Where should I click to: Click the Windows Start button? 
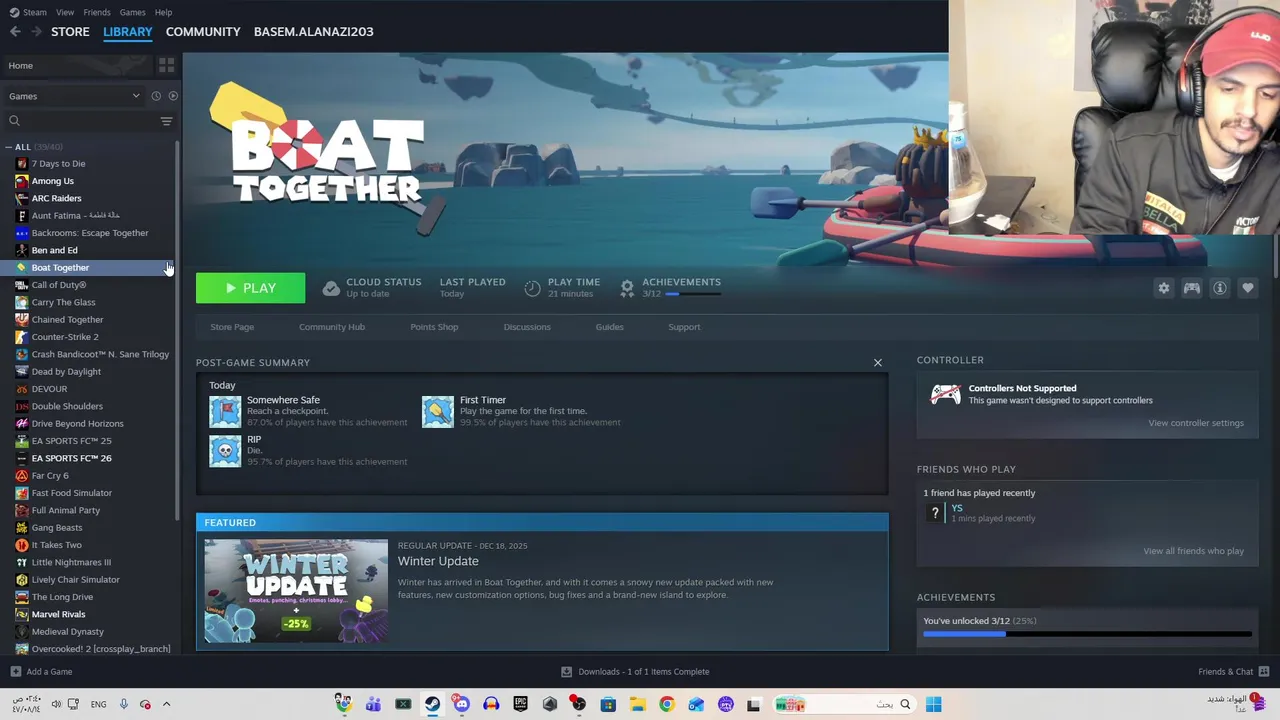(933, 704)
